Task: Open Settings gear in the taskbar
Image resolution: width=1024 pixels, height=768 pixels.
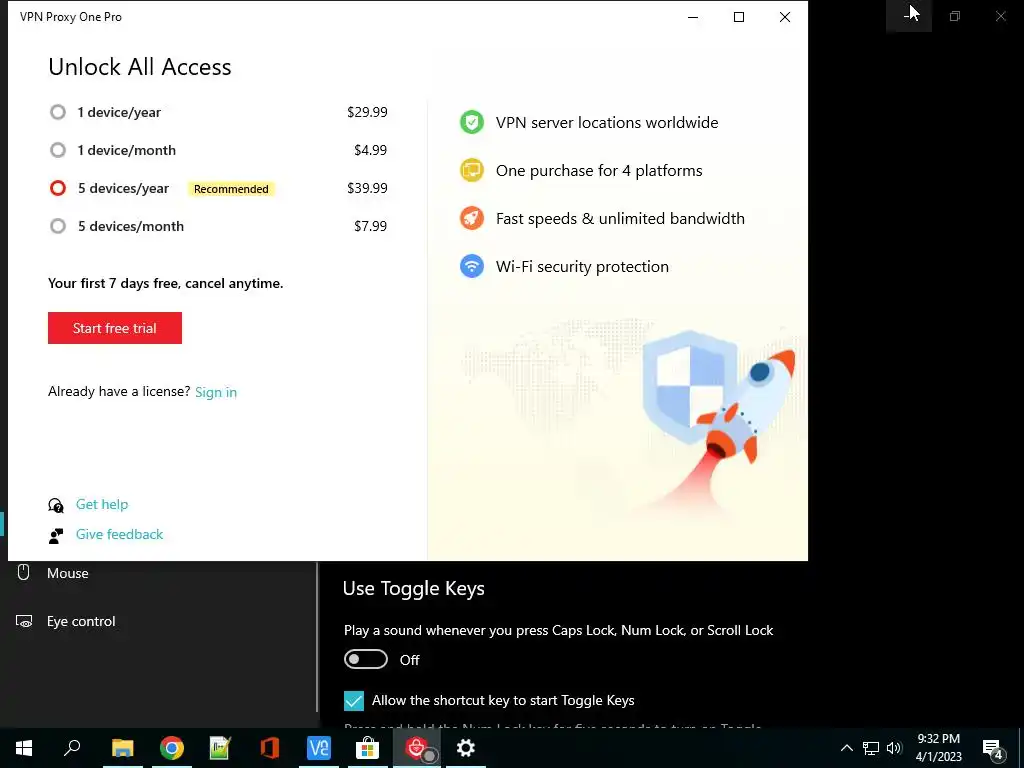Action: pos(466,748)
